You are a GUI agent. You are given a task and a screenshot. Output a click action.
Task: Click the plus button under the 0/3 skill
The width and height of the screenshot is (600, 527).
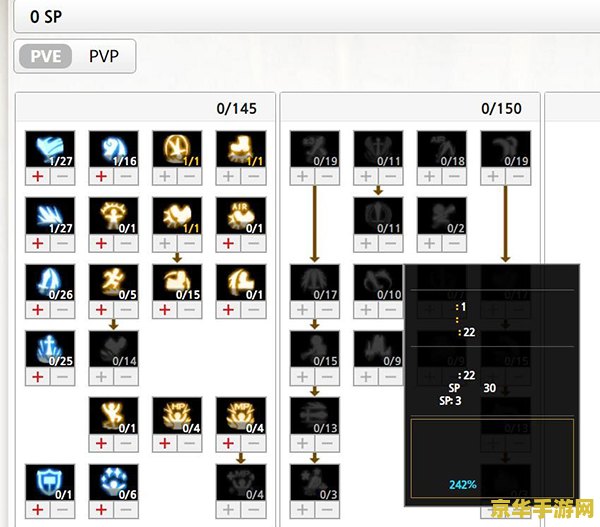302,510
